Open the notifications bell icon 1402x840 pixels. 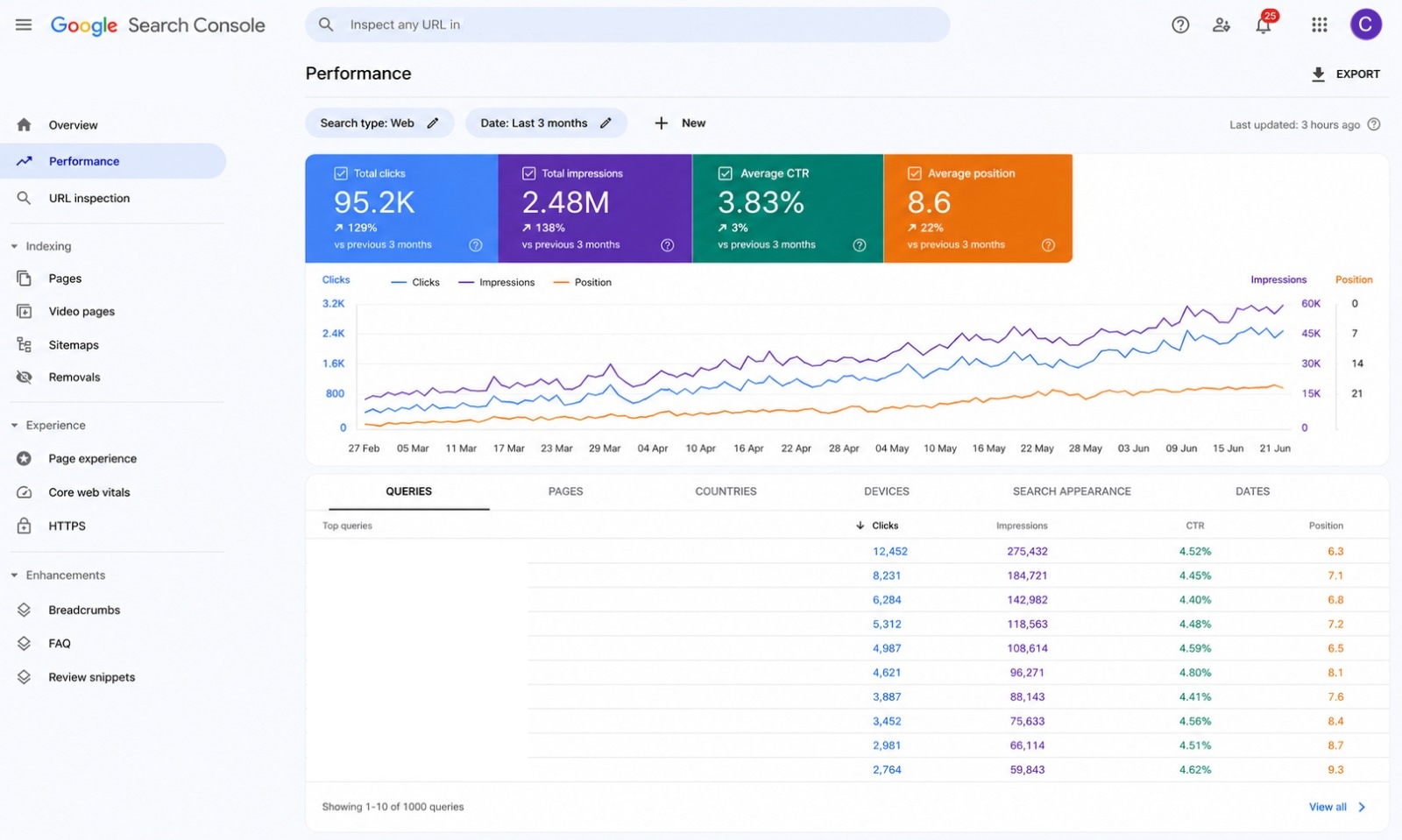coord(1263,25)
